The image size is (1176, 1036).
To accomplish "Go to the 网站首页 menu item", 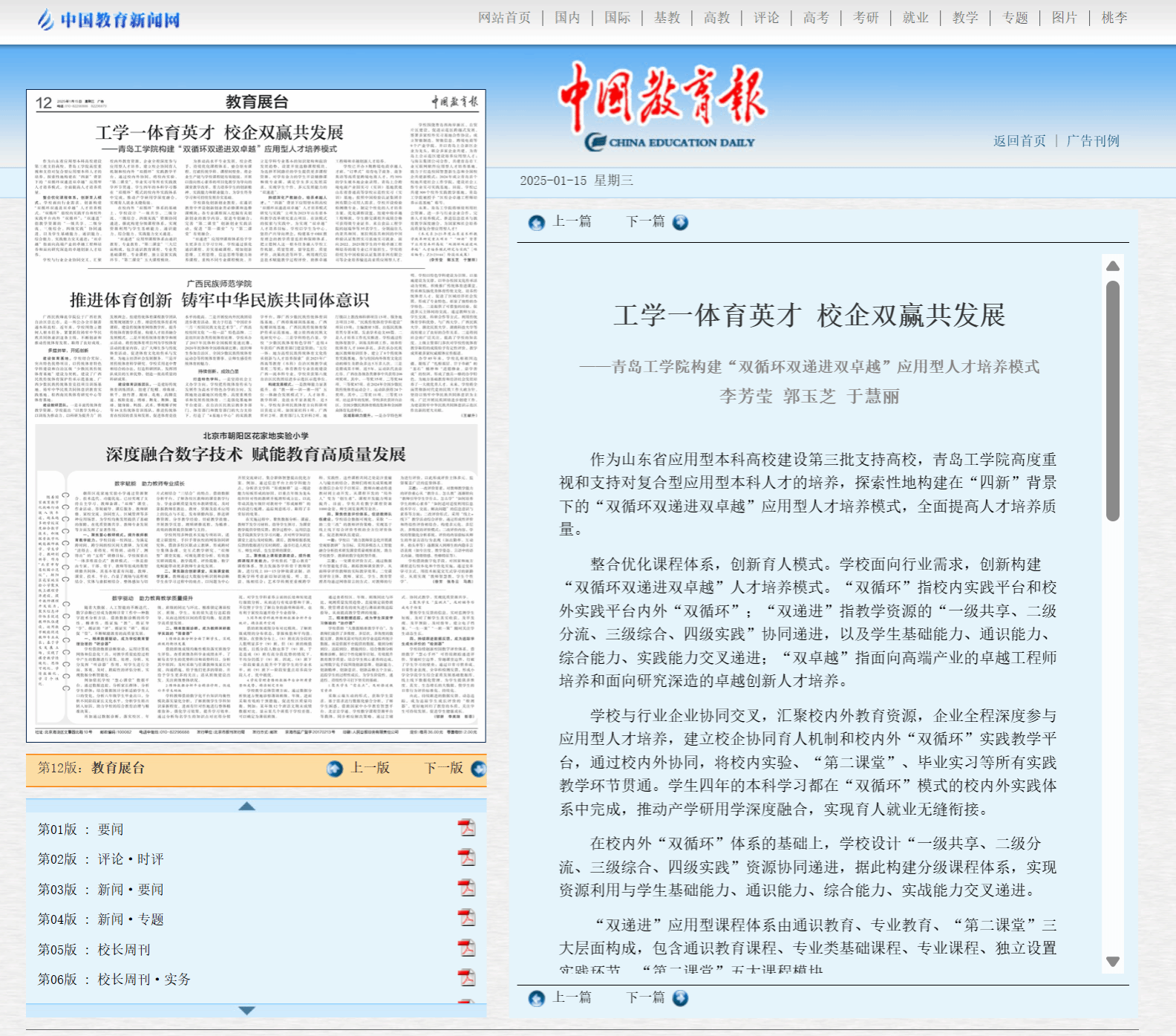I will 504,18.
